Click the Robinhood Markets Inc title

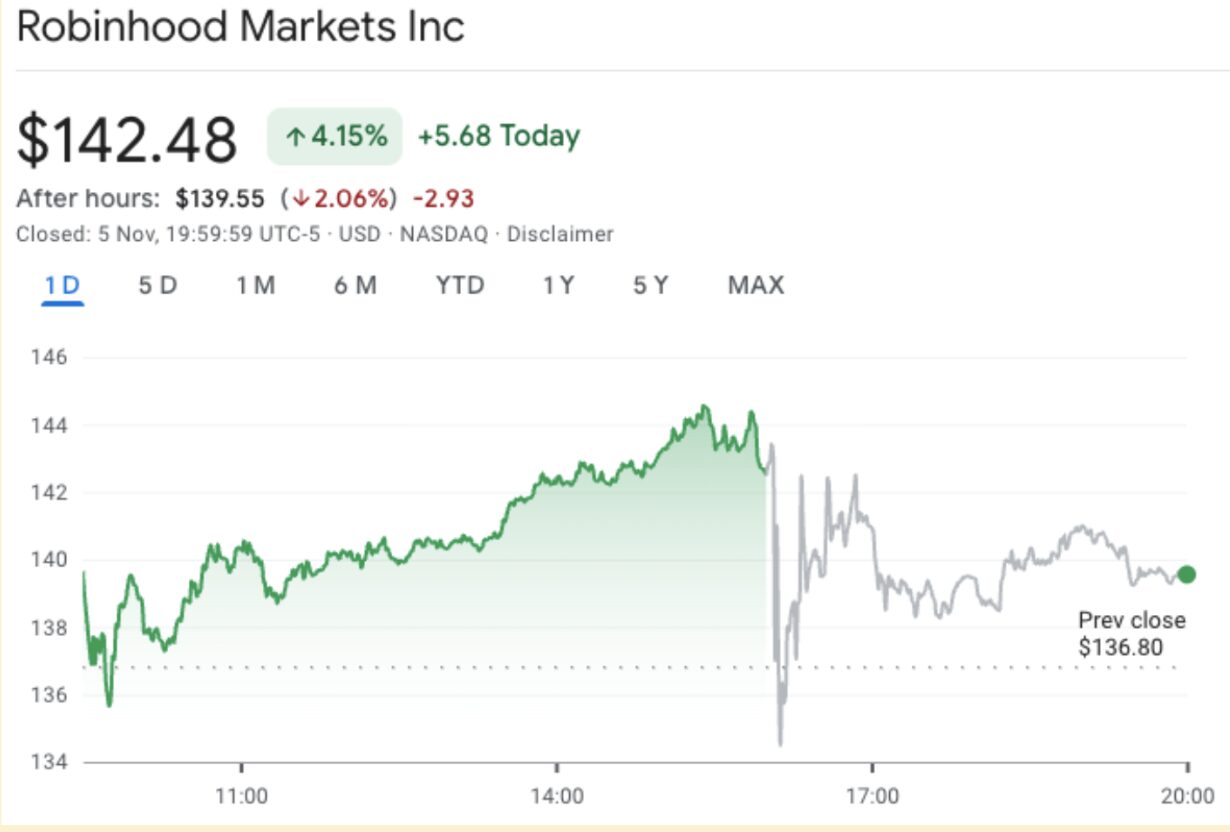240,28
